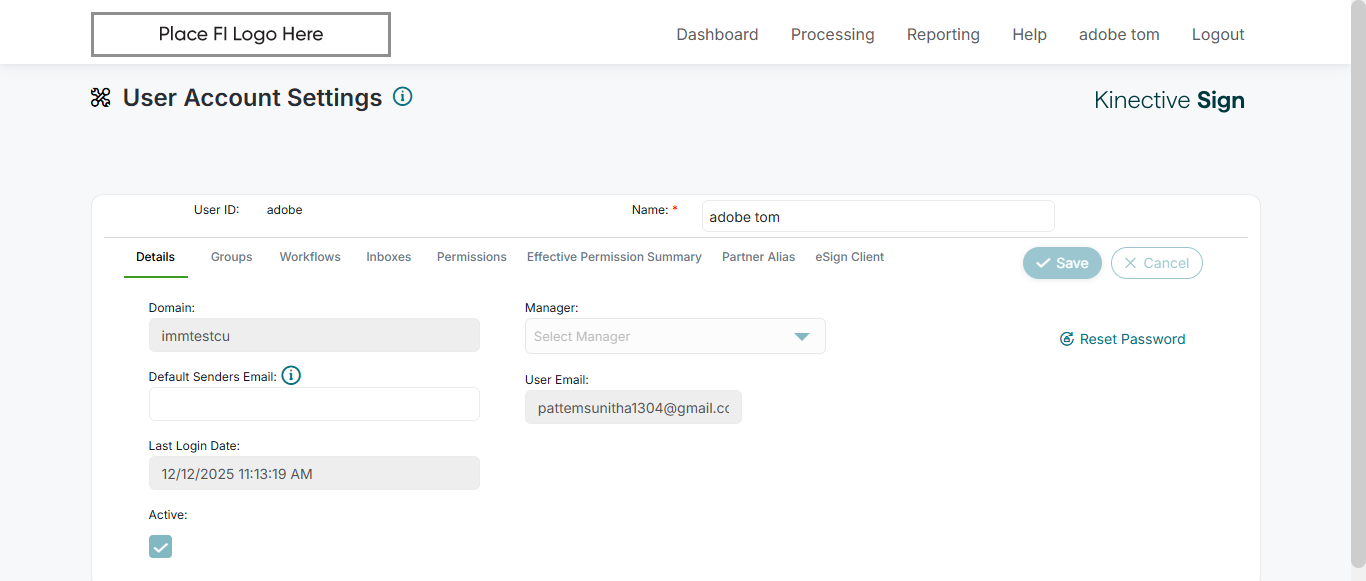Click the User Account Settings info icon
Viewport: 1366px width, 581px height.
pyautogui.click(x=403, y=97)
